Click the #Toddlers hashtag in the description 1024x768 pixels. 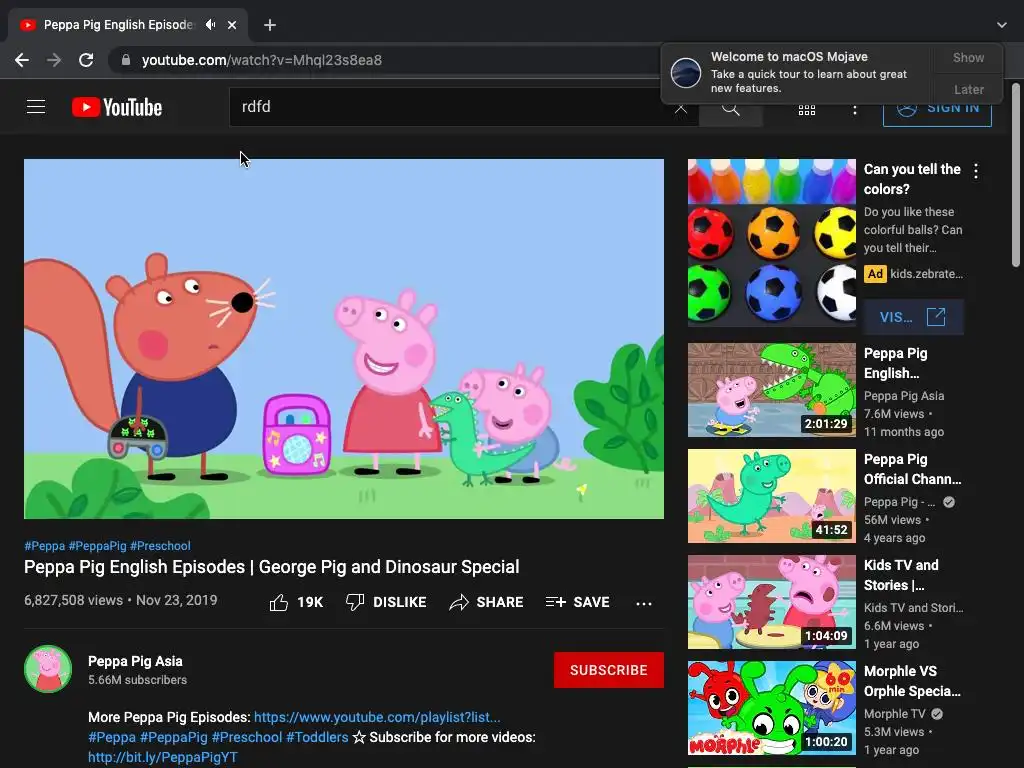pos(317,737)
